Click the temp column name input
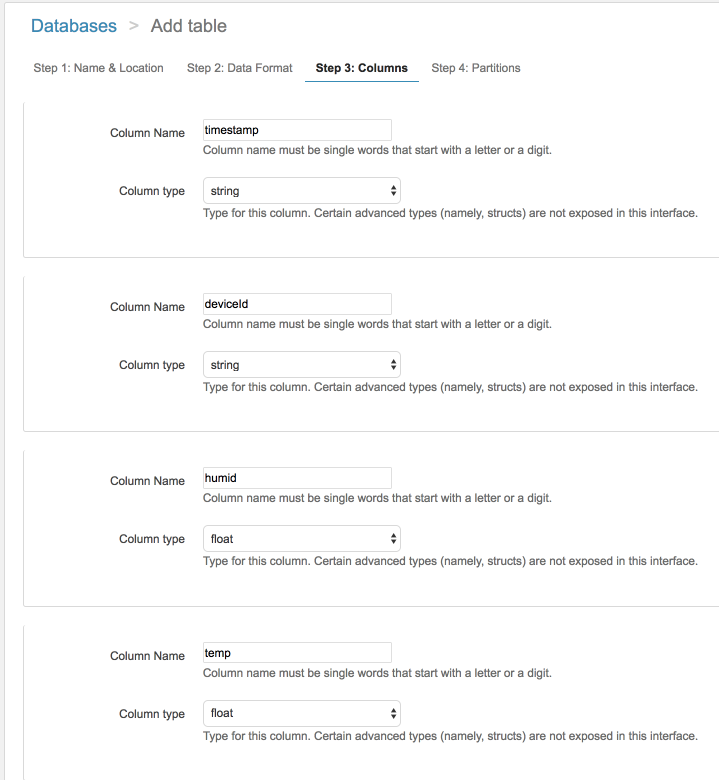This screenshot has height=780, width=719. pos(297,653)
